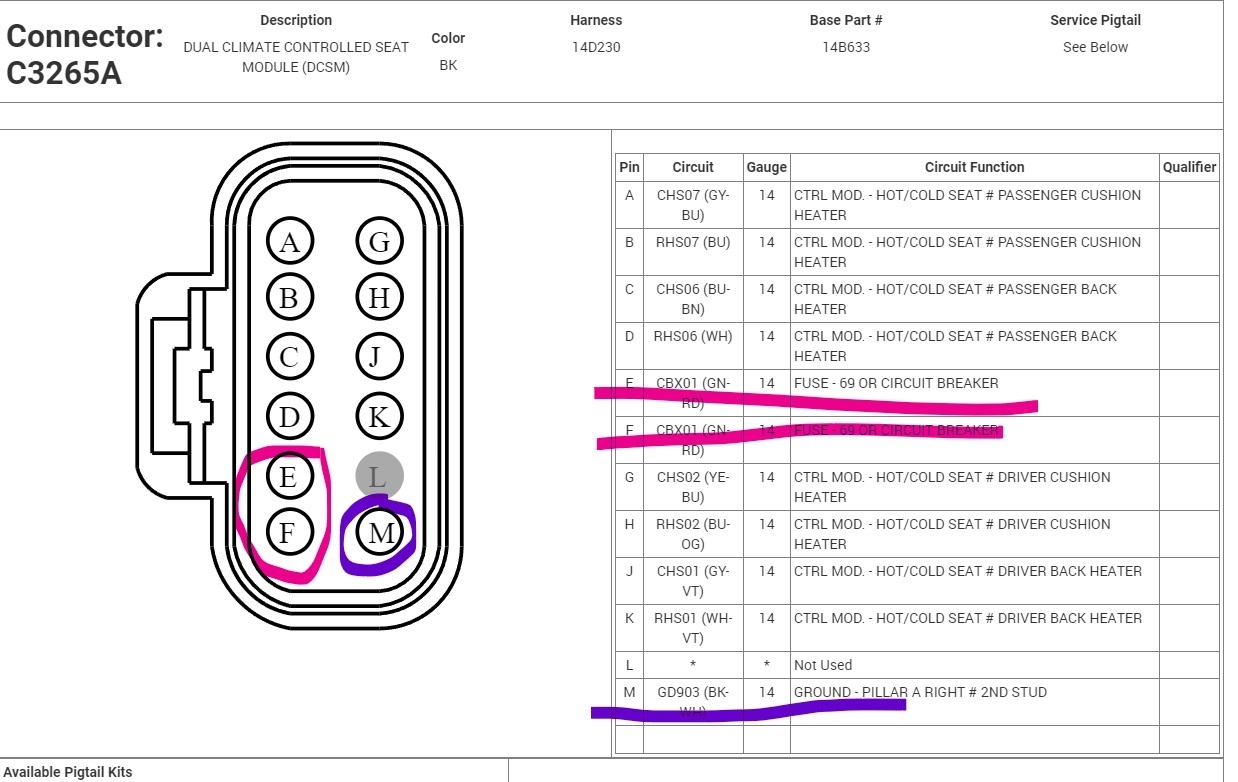Click the 'Gauge' column header

(x=767, y=167)
